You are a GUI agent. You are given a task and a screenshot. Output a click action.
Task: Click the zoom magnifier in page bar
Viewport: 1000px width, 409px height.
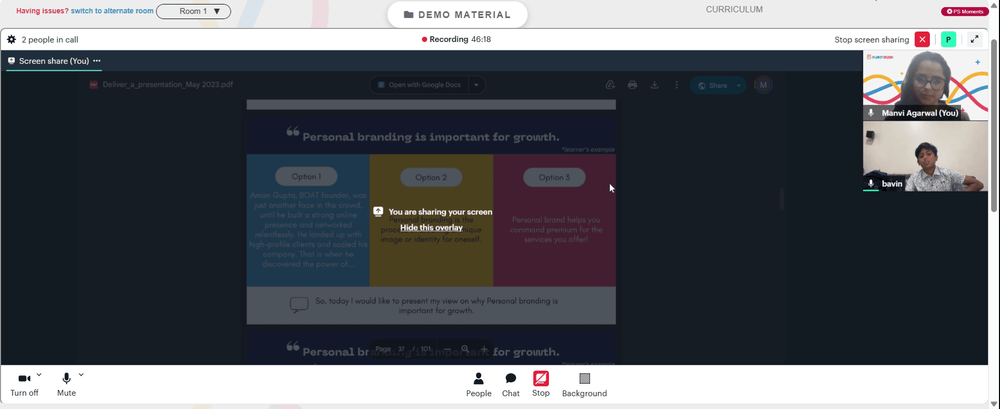tap(465, 349)
